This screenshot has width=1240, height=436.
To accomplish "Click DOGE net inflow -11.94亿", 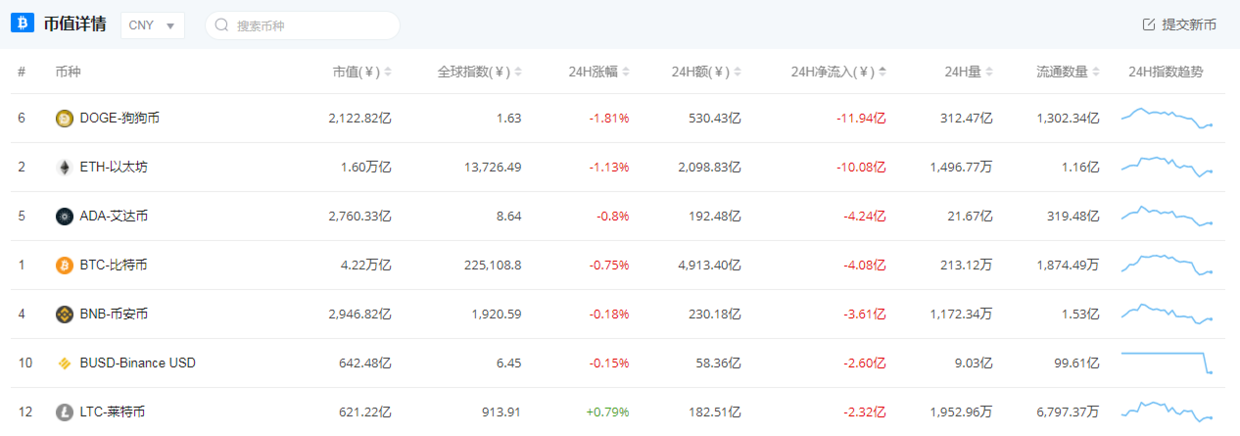I will tap(861, 118).
